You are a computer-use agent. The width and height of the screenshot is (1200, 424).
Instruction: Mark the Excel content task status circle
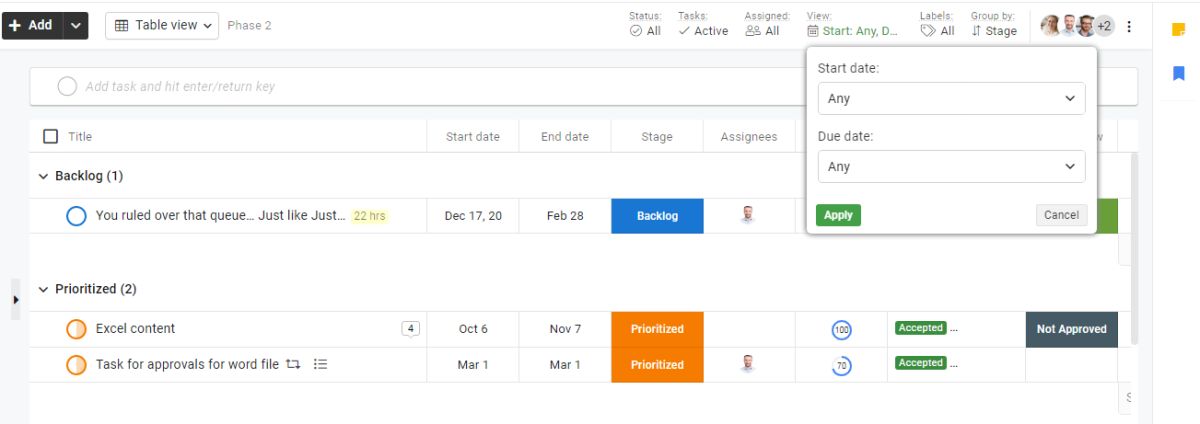(76, 329)
